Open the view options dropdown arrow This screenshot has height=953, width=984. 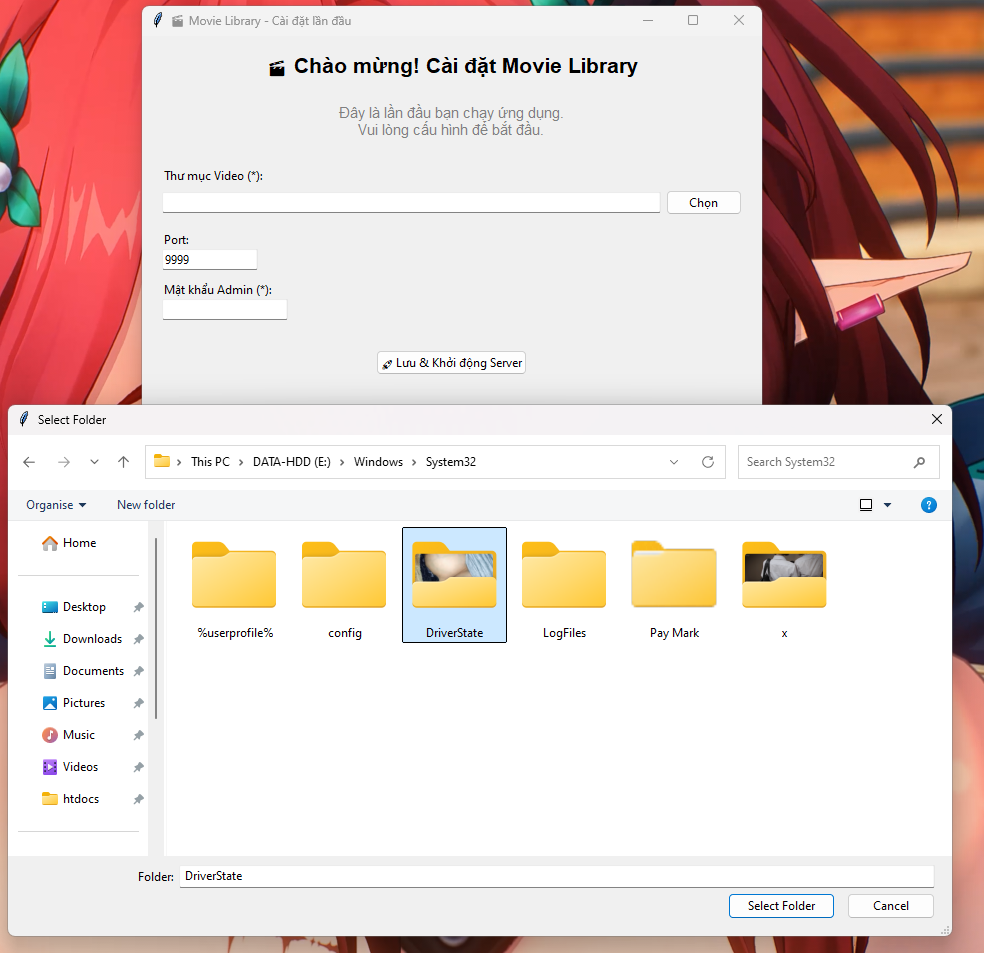(887, 505)
